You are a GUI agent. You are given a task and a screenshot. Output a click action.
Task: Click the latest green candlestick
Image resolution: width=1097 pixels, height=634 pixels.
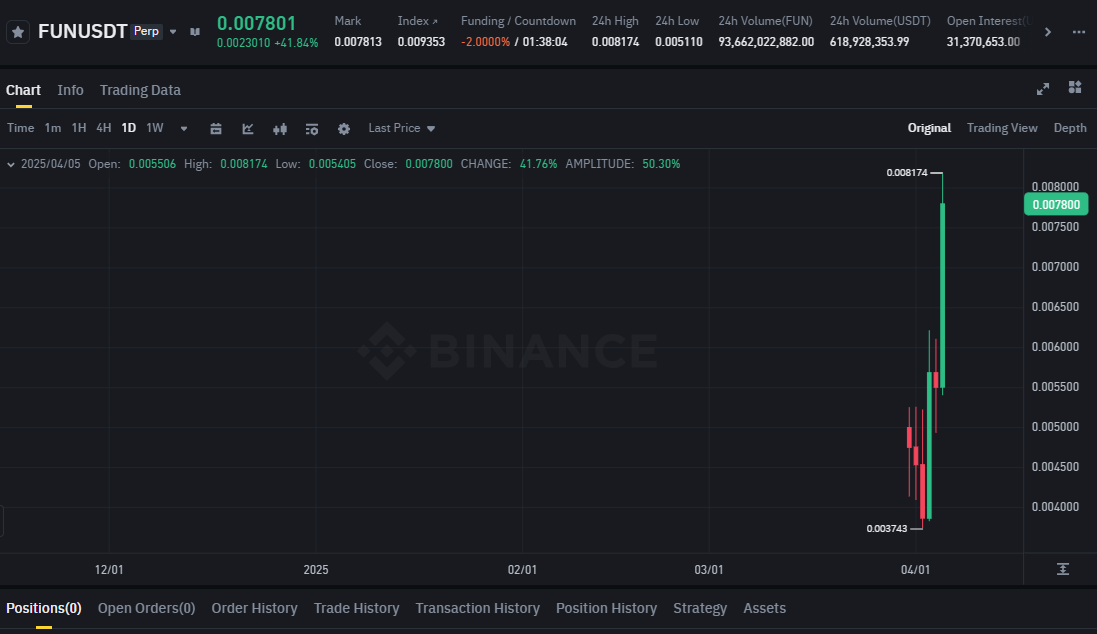(942, 295)
